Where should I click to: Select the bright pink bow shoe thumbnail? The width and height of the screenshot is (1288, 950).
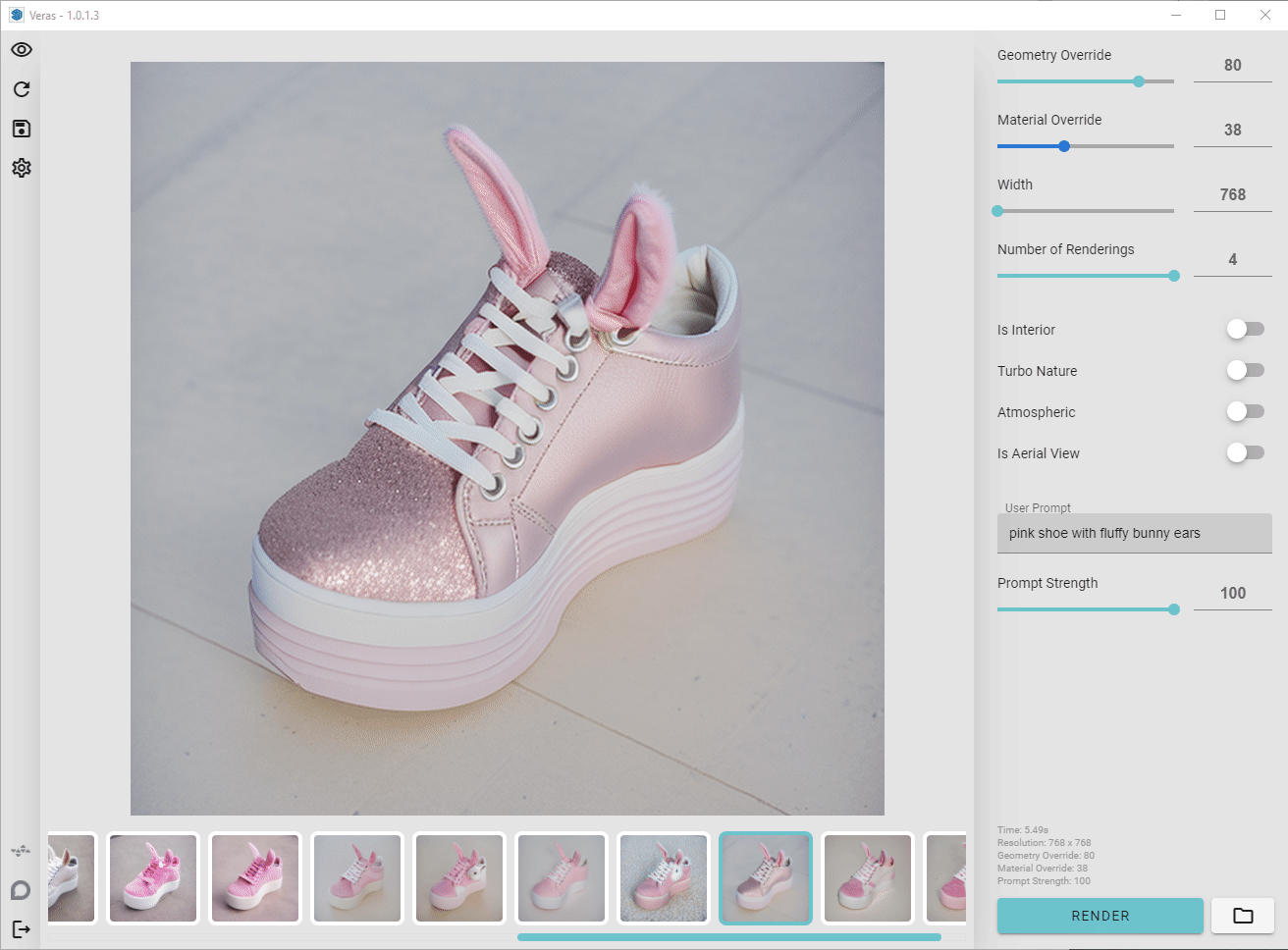[x=153, y=878]
